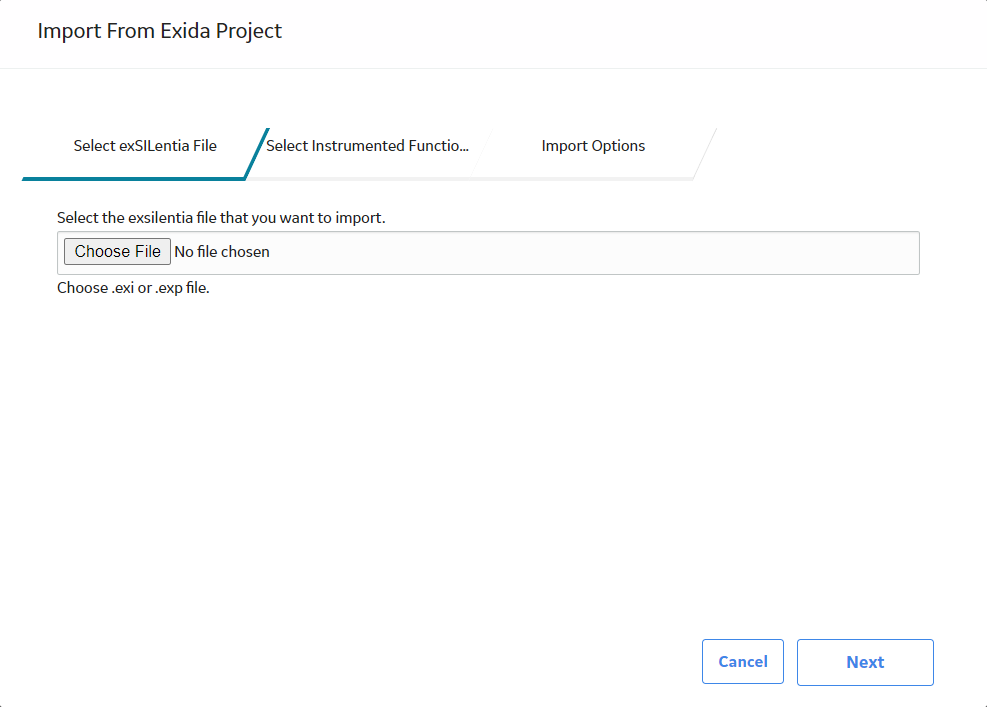Browse for an .exi file with Choose File
The width and height of the screenshot is (987, 707).
(117, 251)
